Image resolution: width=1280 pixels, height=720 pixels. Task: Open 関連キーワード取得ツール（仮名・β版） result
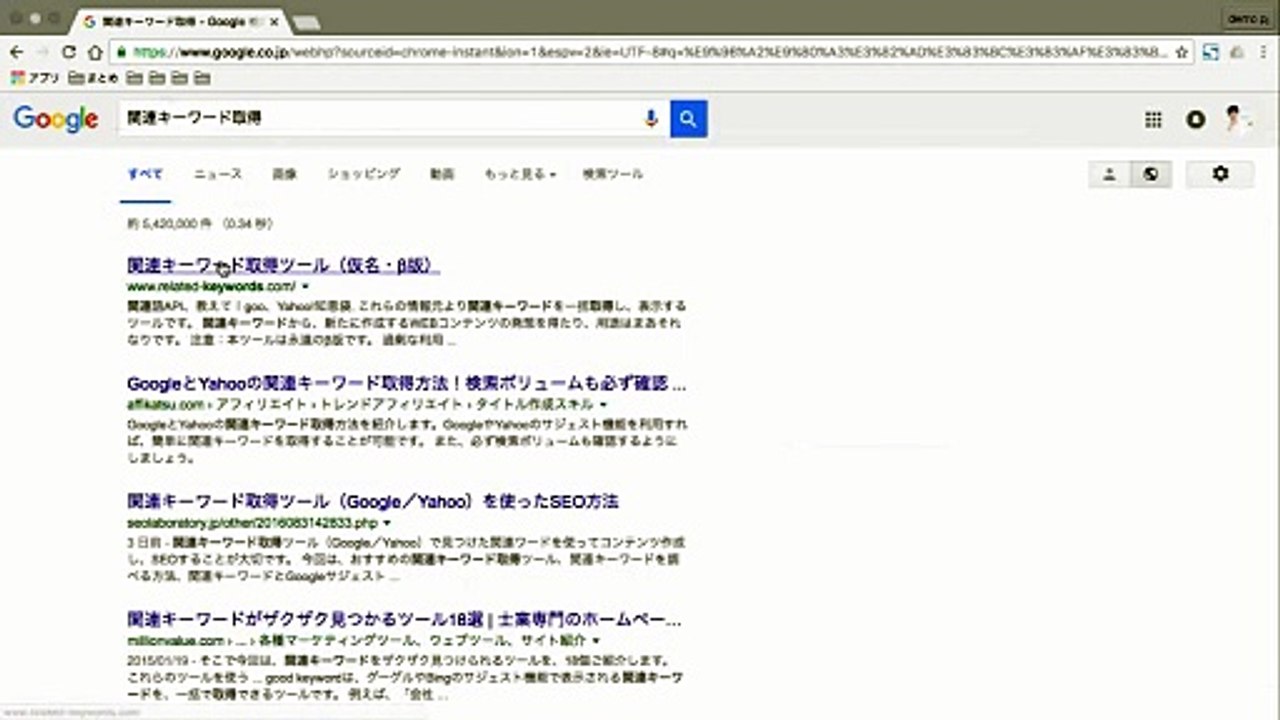(x=284, y=265)
